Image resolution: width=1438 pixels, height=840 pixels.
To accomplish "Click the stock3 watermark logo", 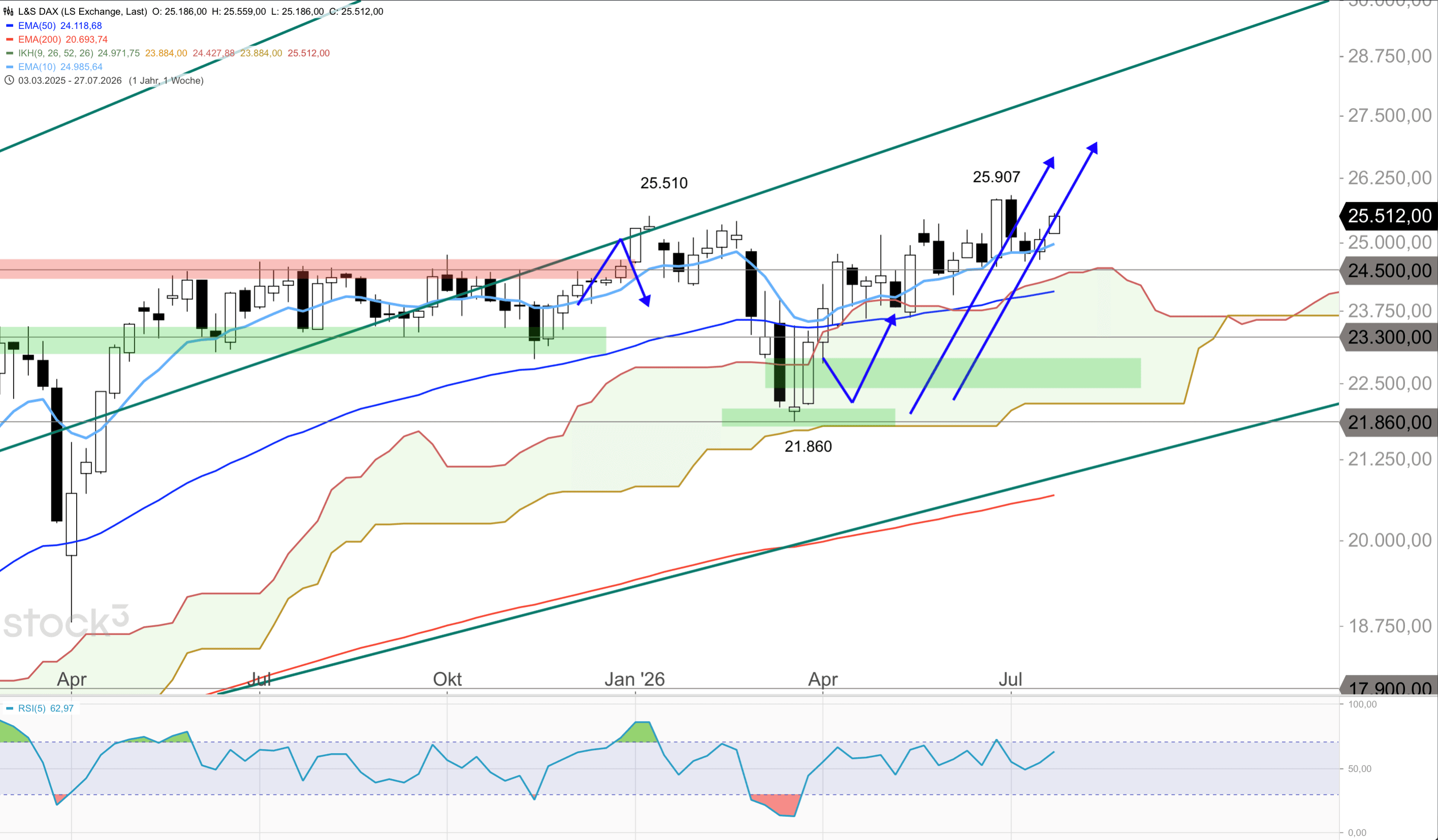I will 66,621.
